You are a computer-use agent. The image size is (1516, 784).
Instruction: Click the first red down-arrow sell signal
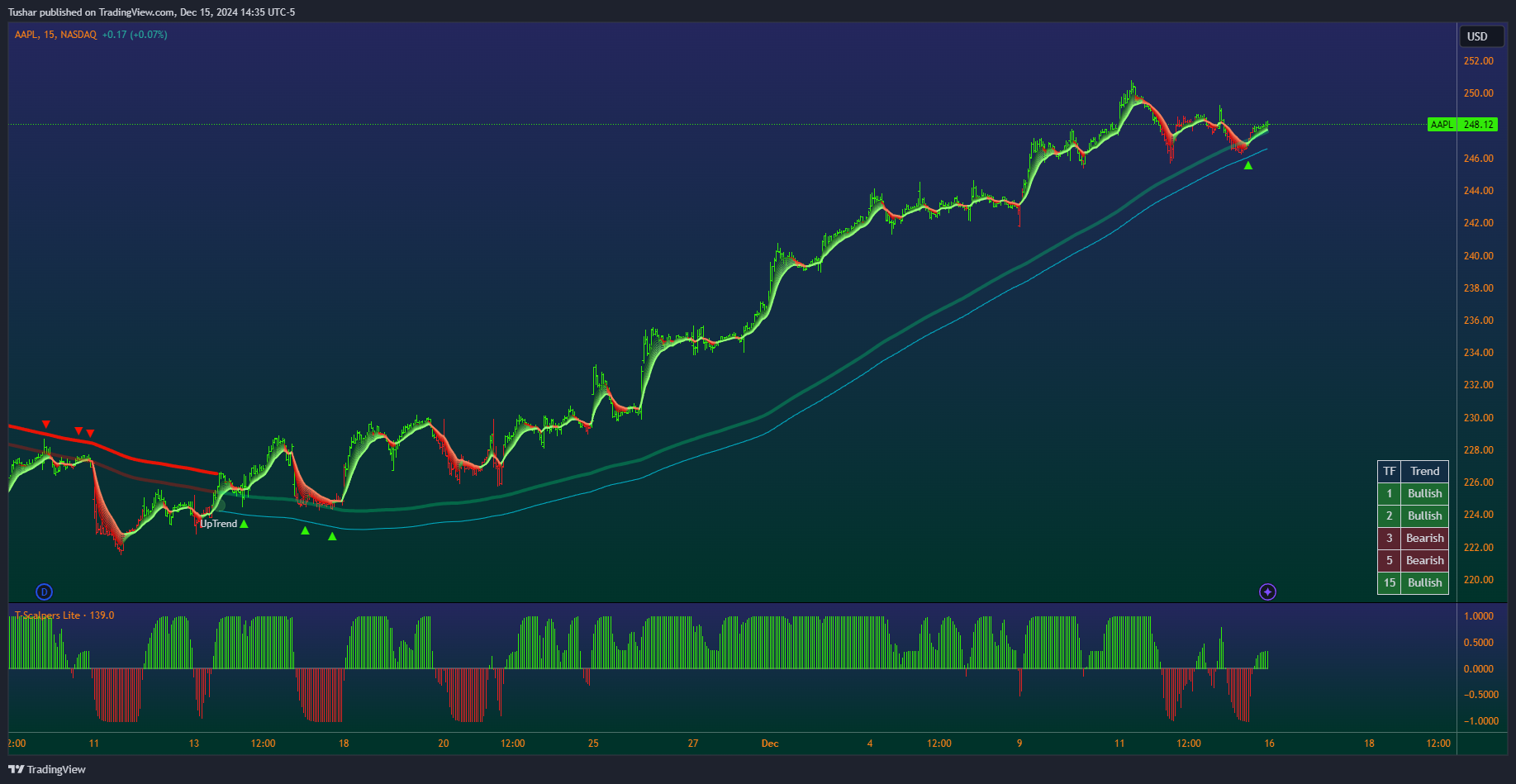(x=46, y=425)
